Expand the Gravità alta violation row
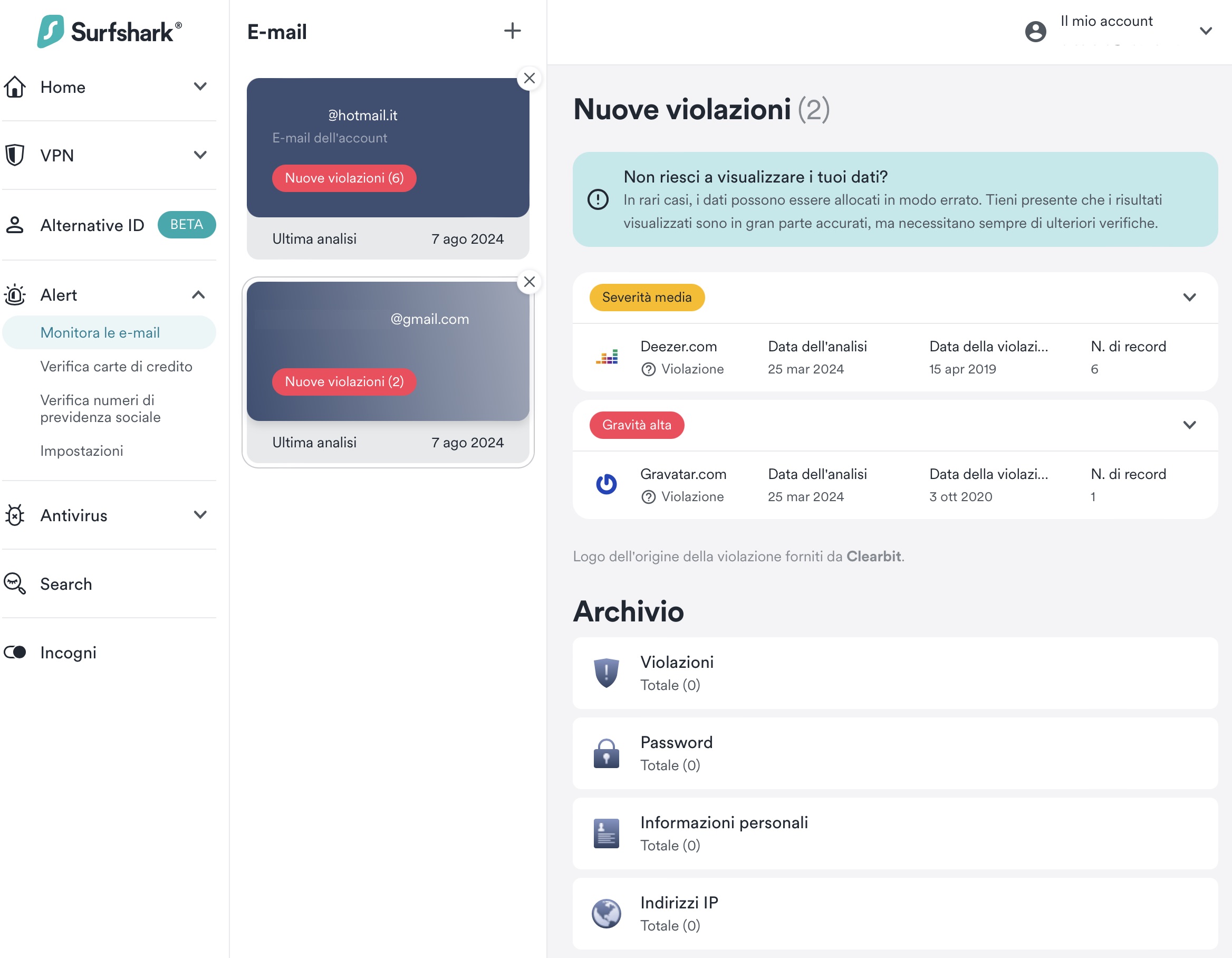 (1189, 425)
